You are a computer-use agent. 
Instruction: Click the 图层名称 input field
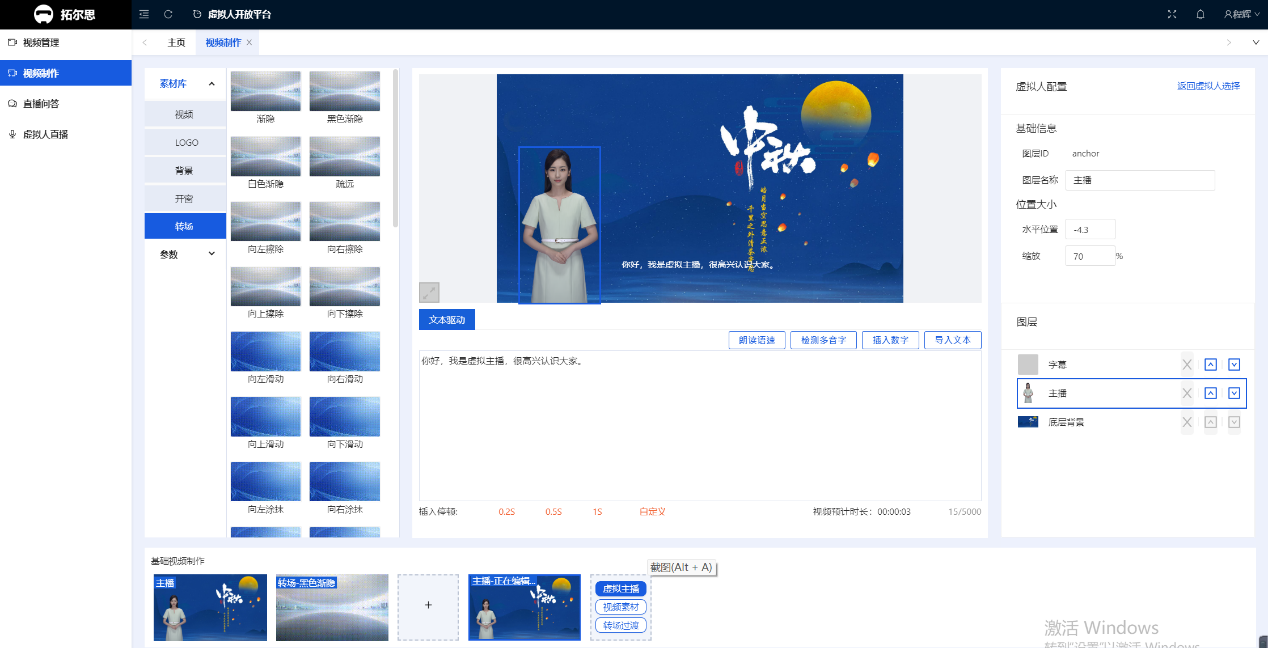coord(1140,180)
